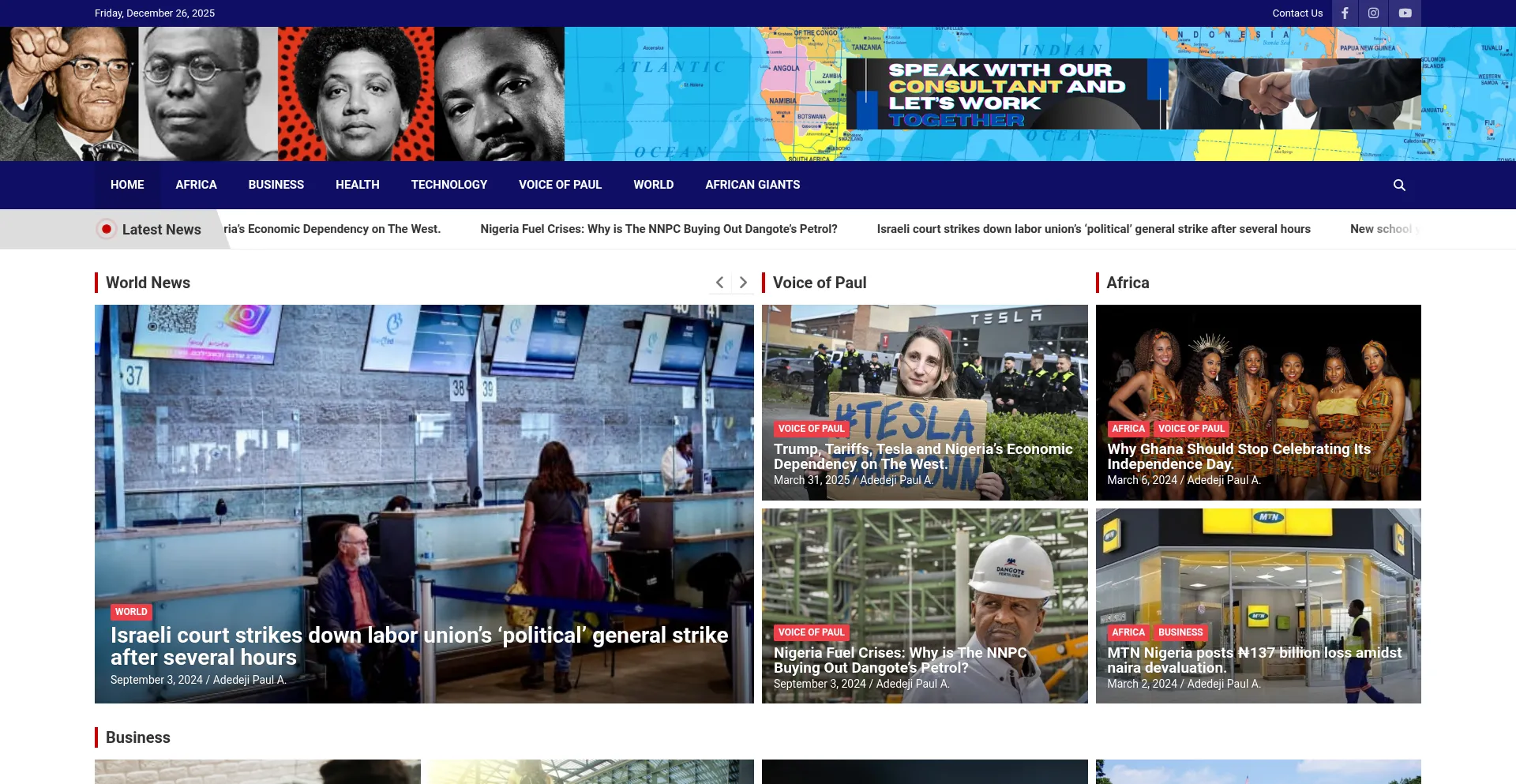The image size is (1516, 784).
Task: Click the Business tag on MTN story
Action: coord(1180,632)
